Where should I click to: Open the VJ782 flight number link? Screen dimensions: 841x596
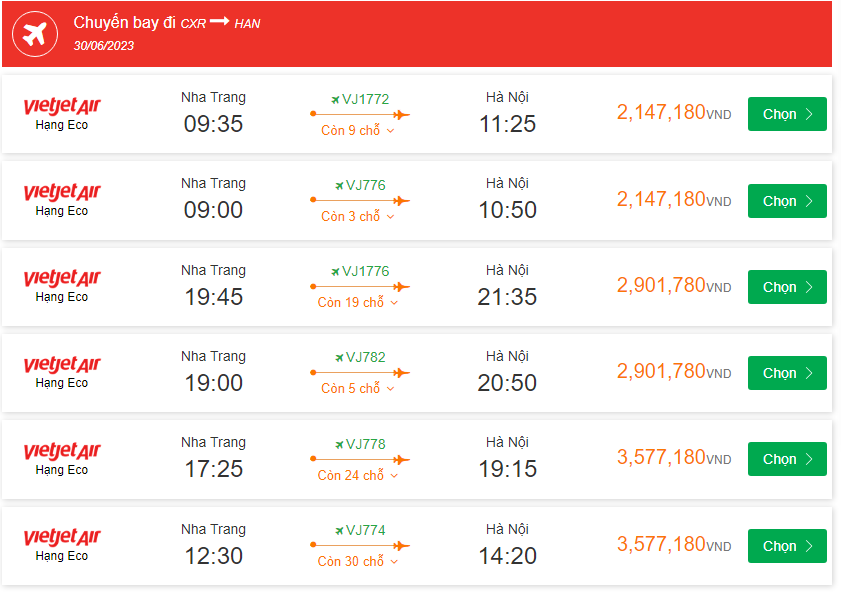(365, 357)
